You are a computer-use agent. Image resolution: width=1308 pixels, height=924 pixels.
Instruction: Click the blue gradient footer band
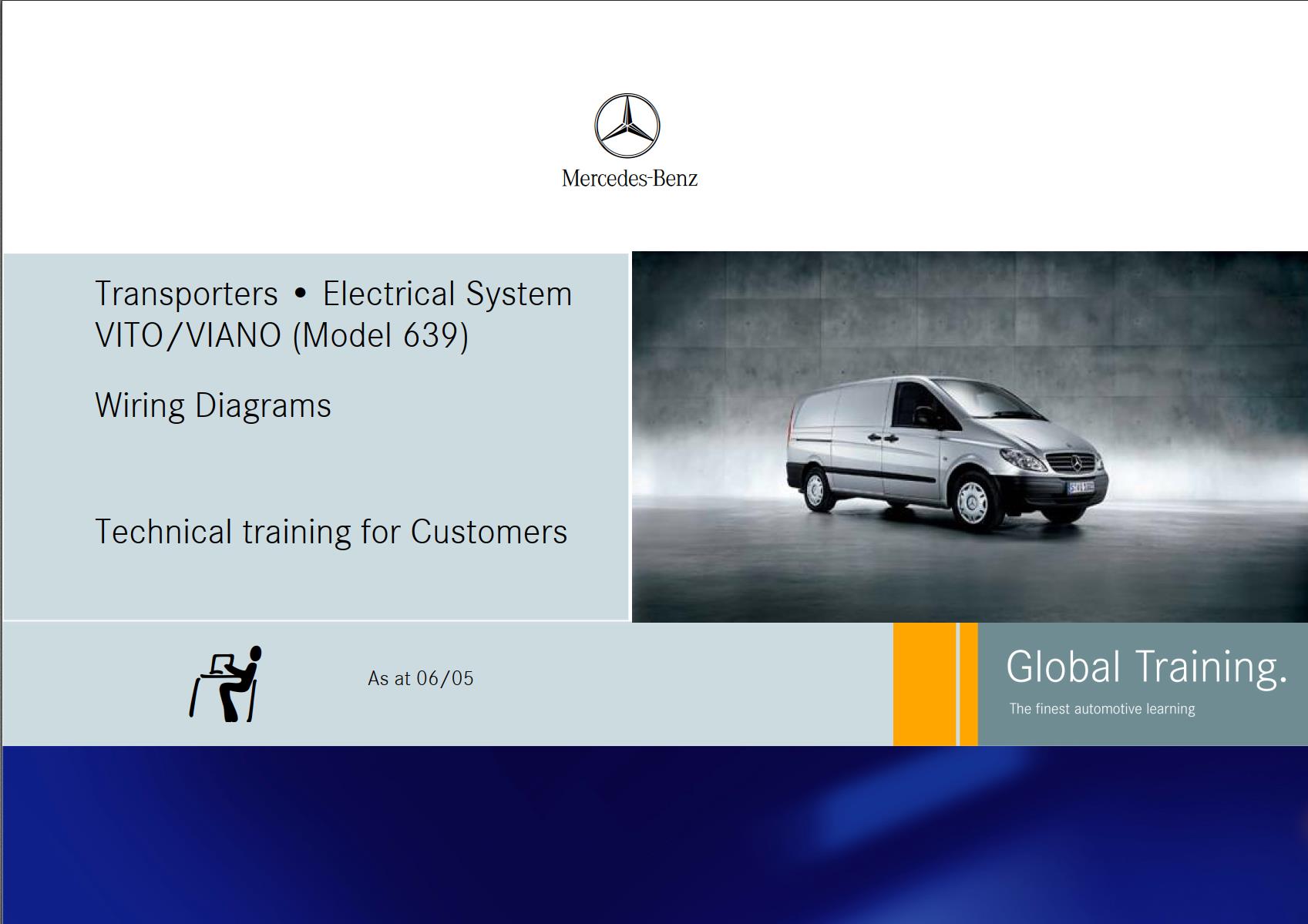pyautogui.click(x=654, y=836)
